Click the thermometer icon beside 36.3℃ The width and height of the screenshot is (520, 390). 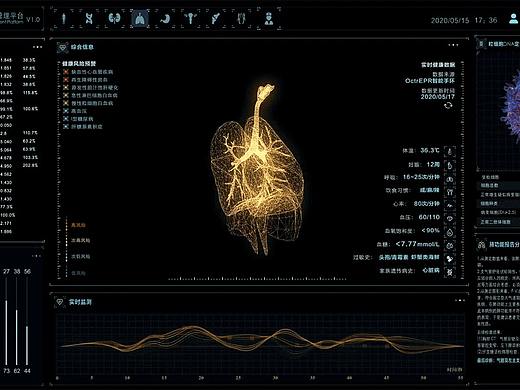pos(450,152)
